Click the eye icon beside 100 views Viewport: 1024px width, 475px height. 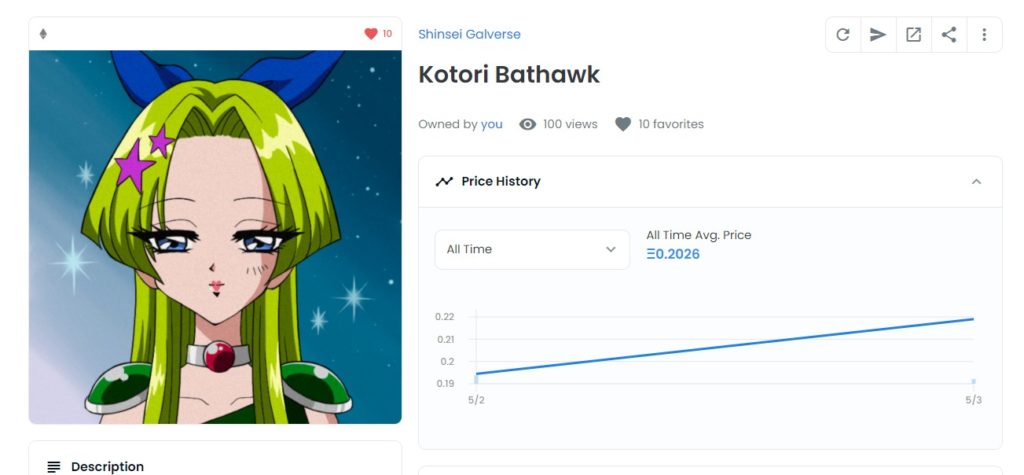tap(528, 124)
